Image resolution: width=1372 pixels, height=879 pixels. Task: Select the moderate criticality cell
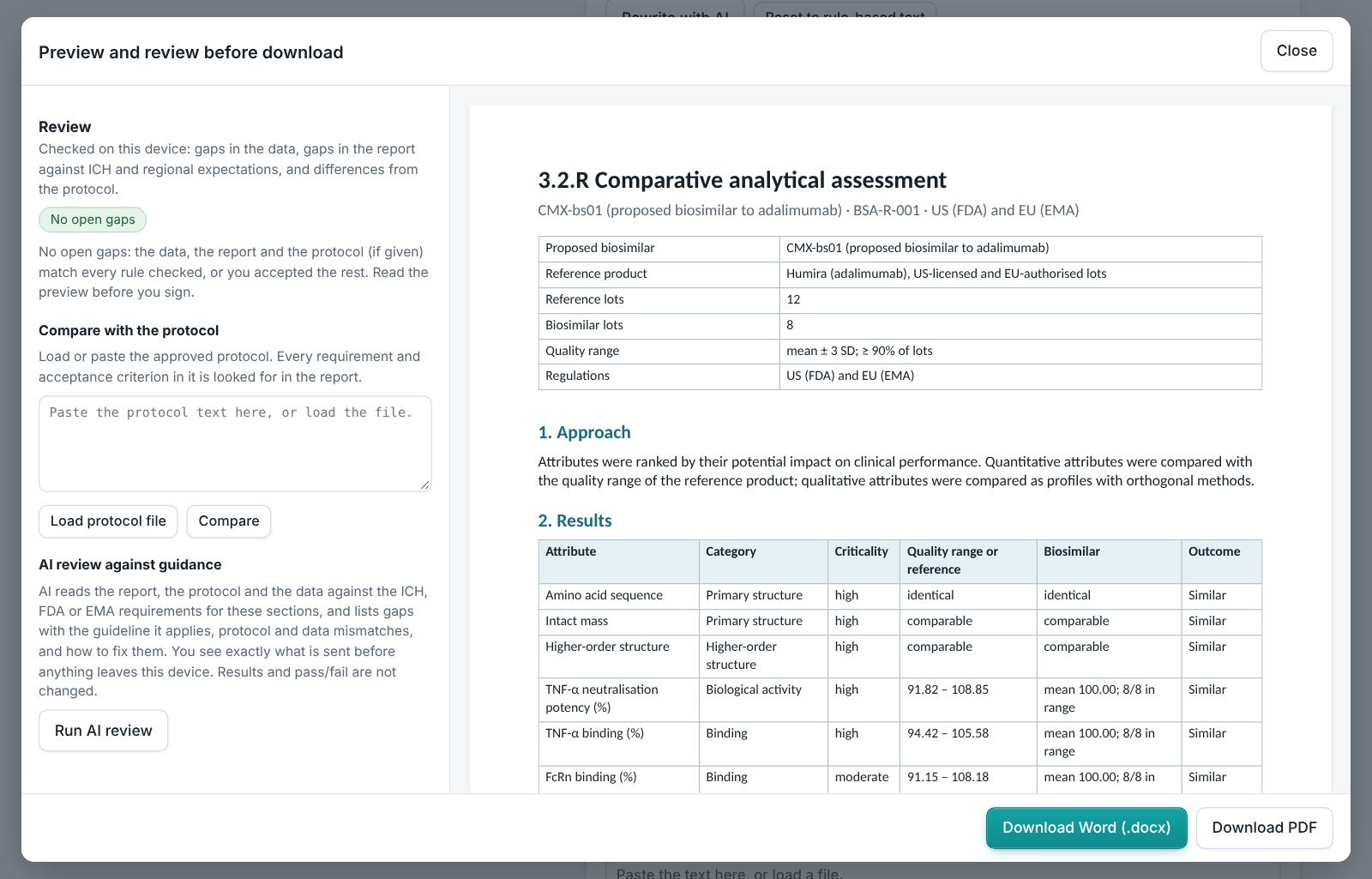tap(864, 778)
